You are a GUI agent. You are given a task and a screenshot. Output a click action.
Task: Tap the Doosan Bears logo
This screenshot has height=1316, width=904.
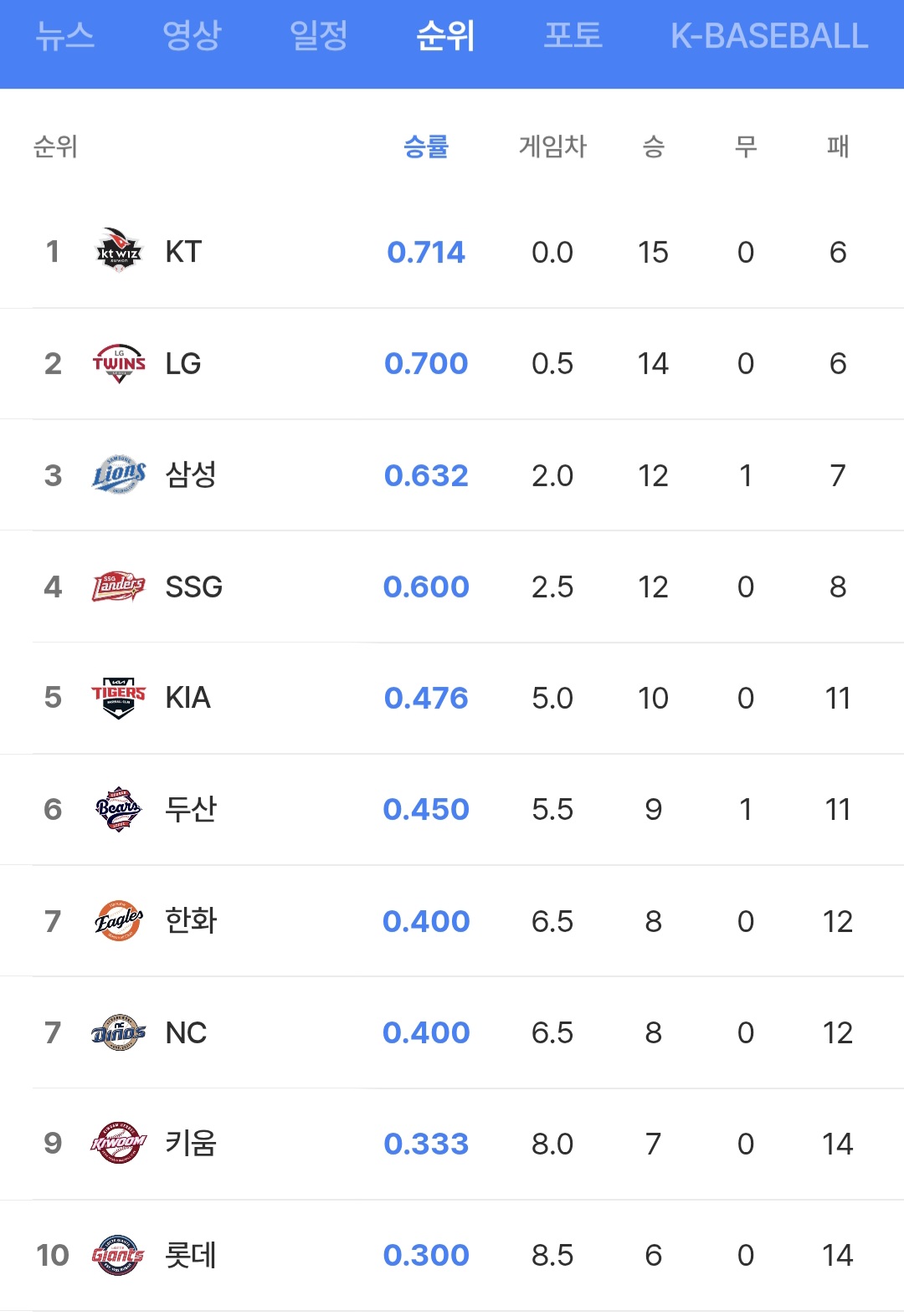[119, 809]
